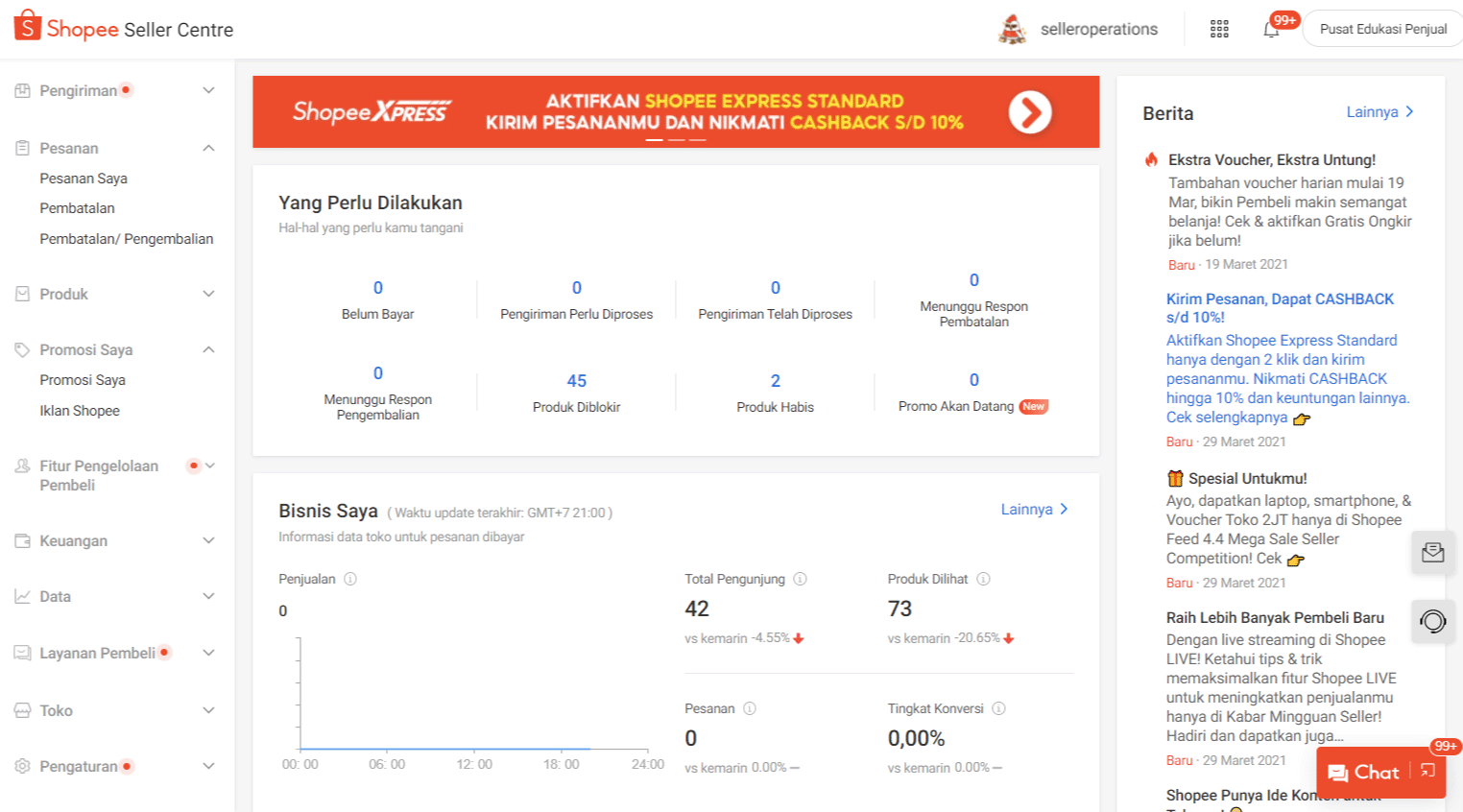Pop out the chat window icon

click(x=1427, y=771)
